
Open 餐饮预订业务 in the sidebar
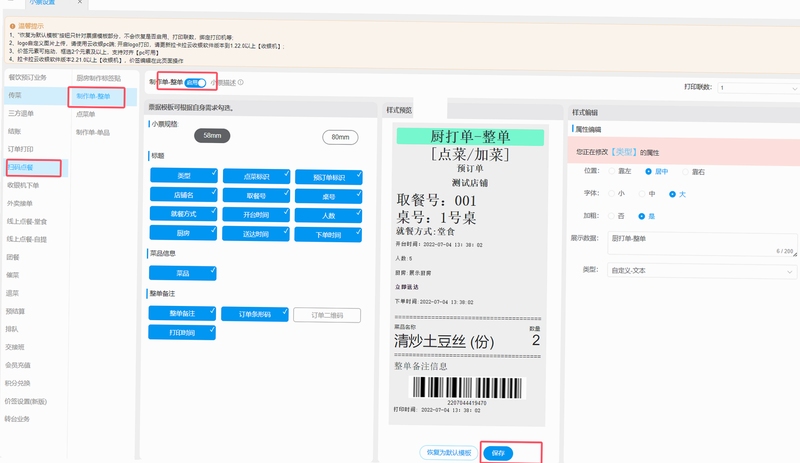pos(28,77)
